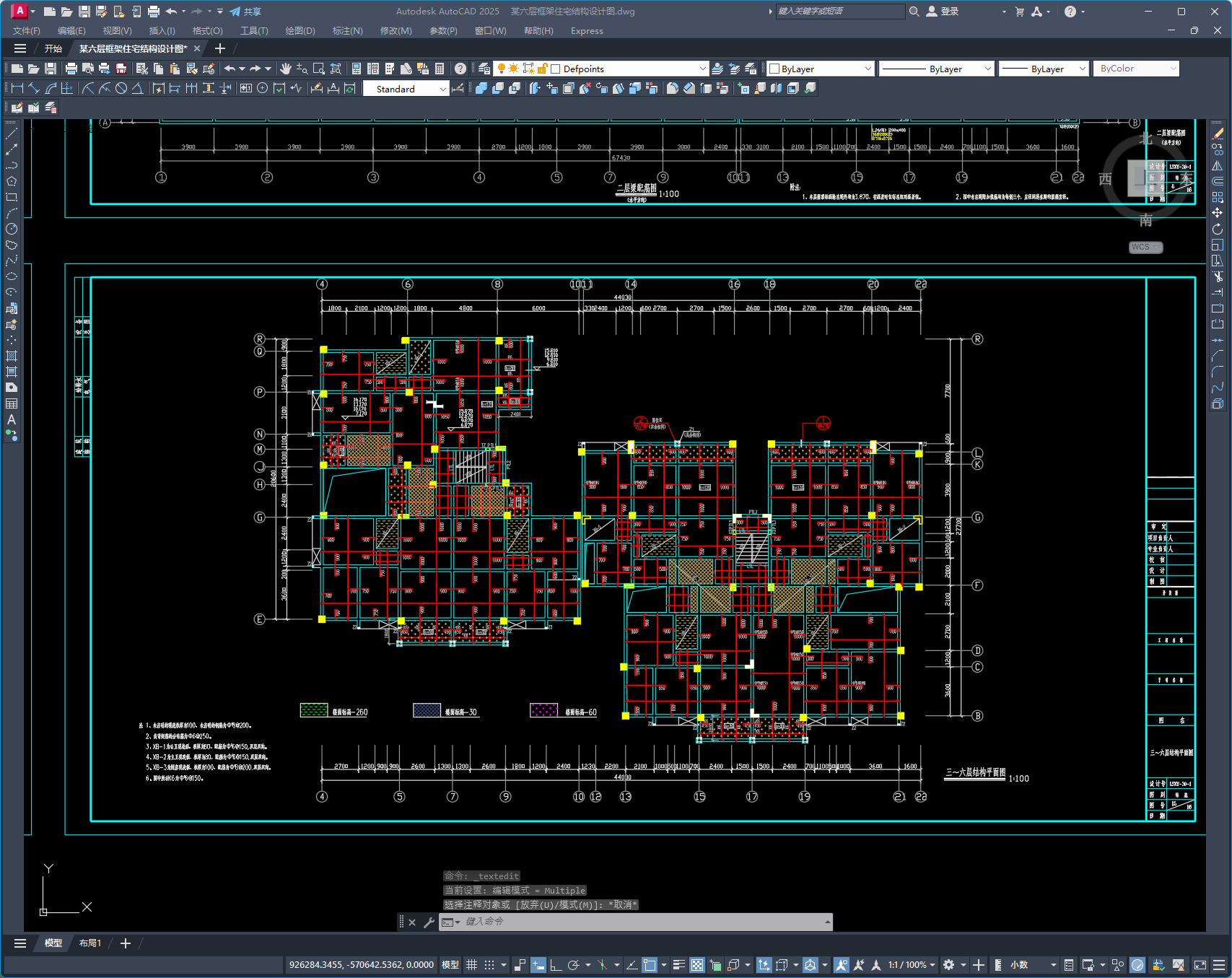Image resolution: width=1232 pixels, height=978 pixels.
Task: Open the calculator icon in standard toolbar
Action: 440,69
